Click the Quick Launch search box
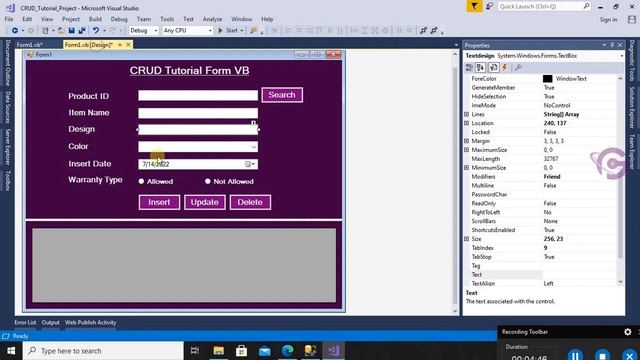Viewport: 640px width, 360px height. (544, 7)
